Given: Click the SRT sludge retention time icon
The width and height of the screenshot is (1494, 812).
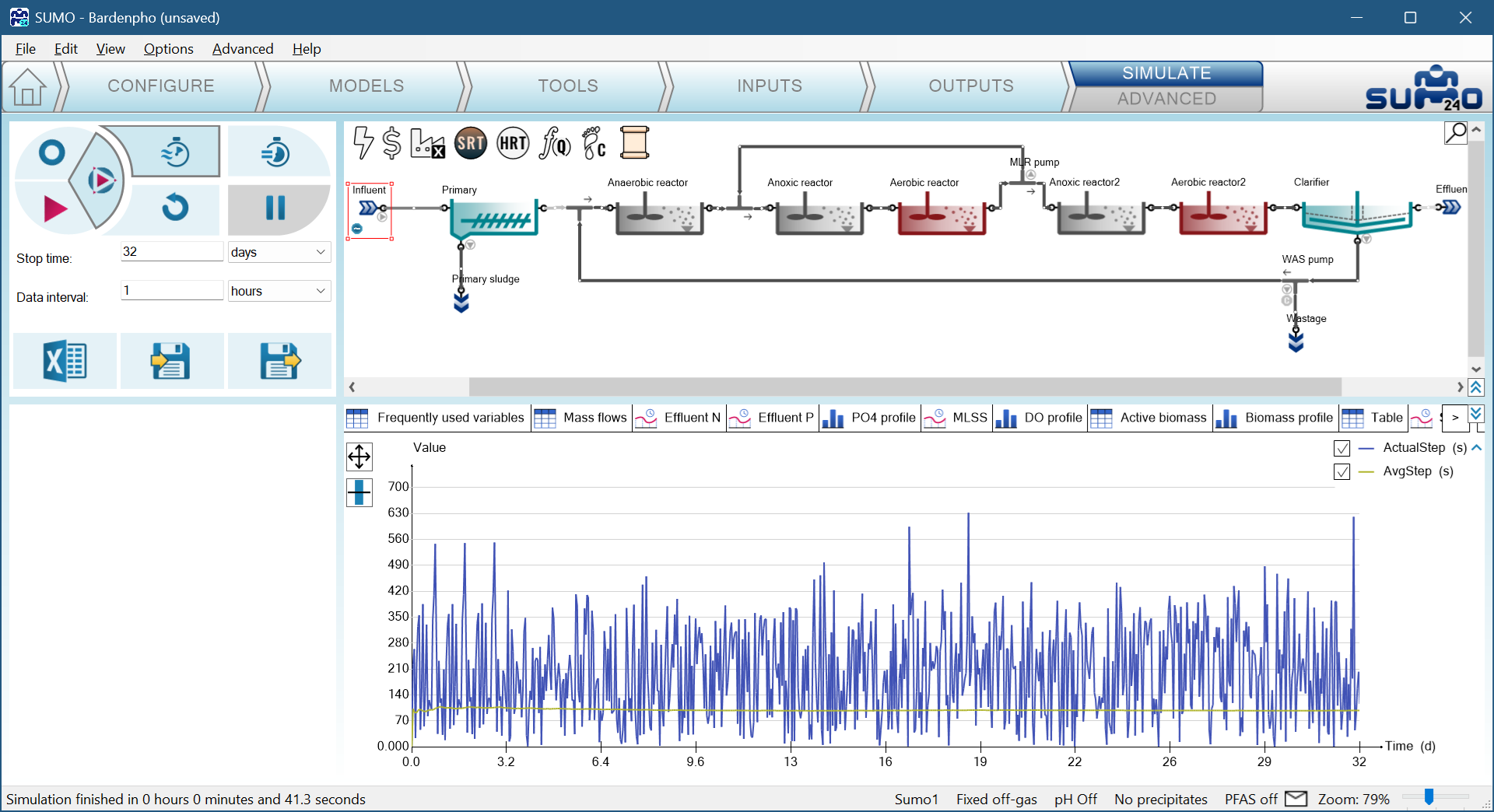Looking at the screenshot, I should 471,143.
